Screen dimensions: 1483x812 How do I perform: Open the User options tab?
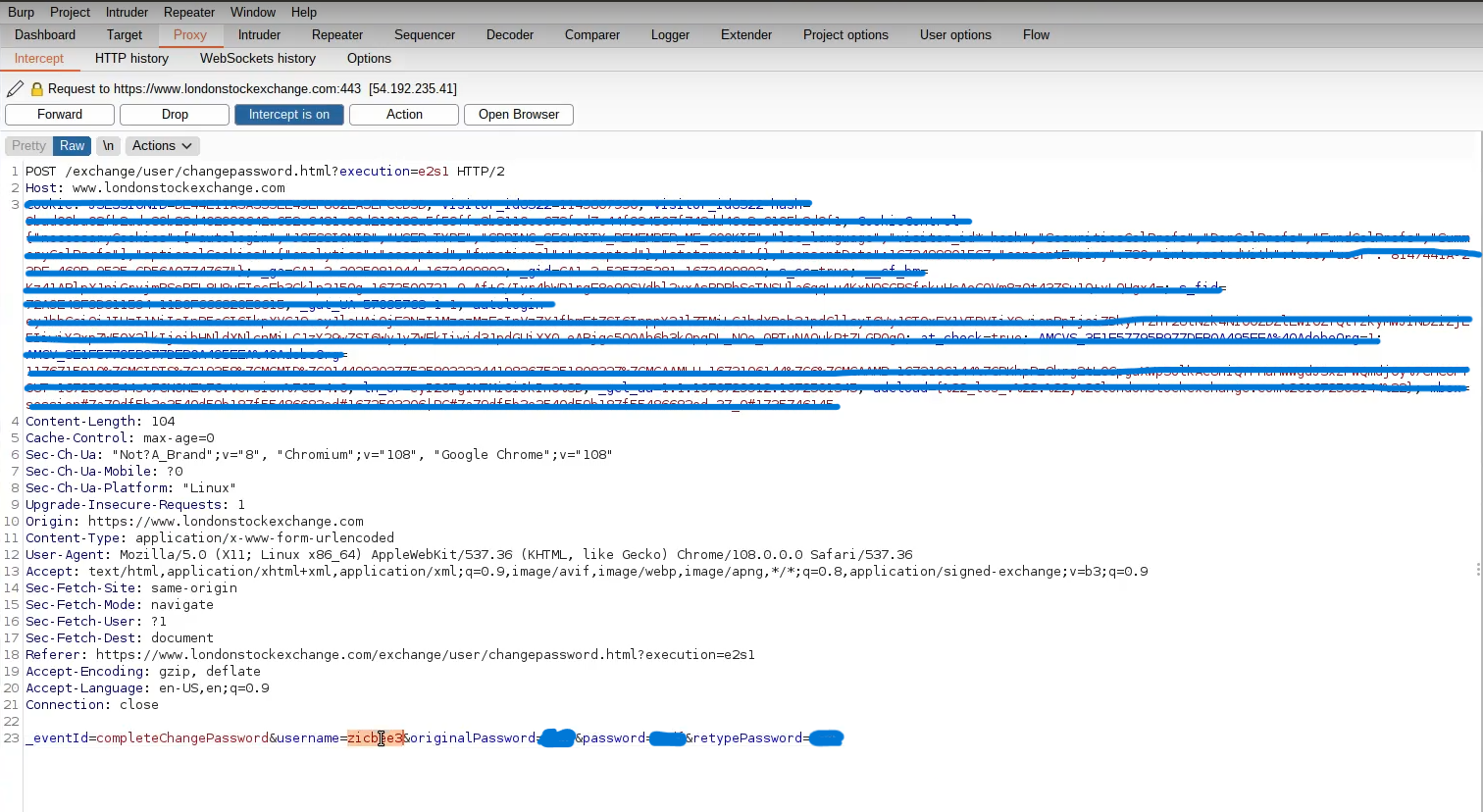click(x=955, y=34)
